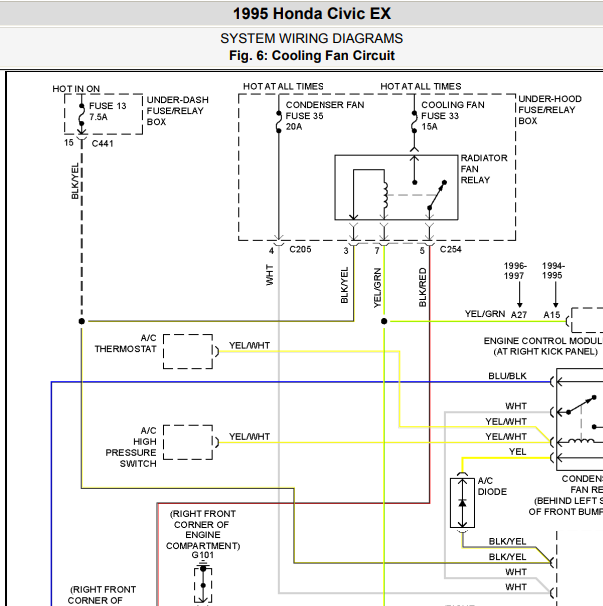
Task: Click the "Fig. 6: Cooling Fan Circuit" caption
Action: [x=312, y=55]
